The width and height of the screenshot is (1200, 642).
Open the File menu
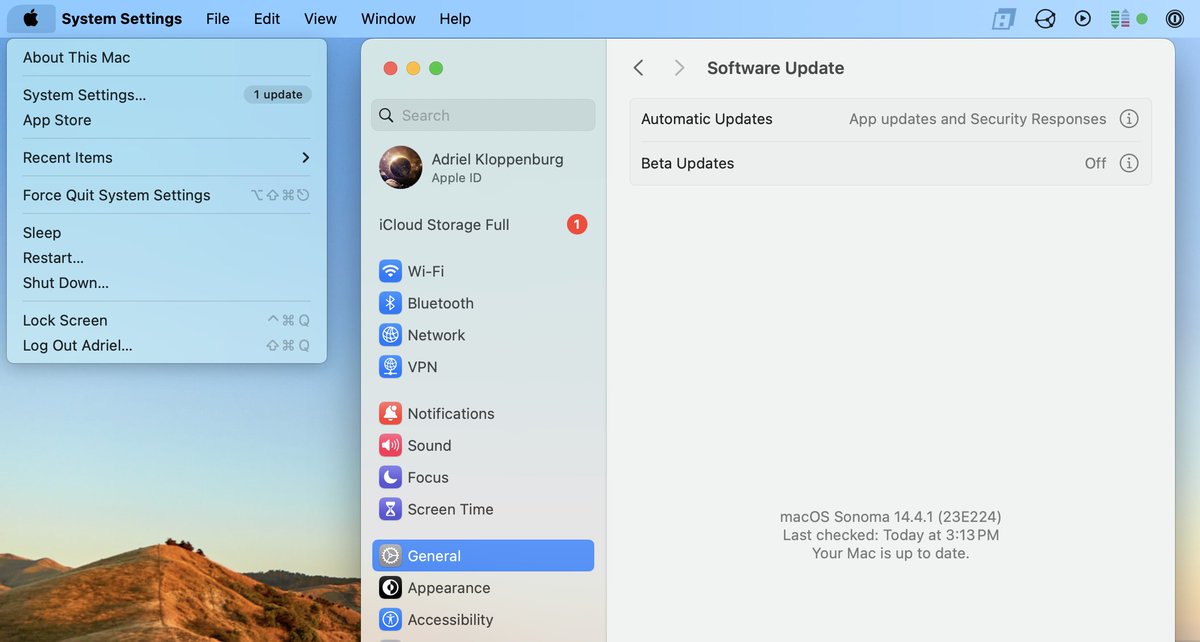pos(217,18)
